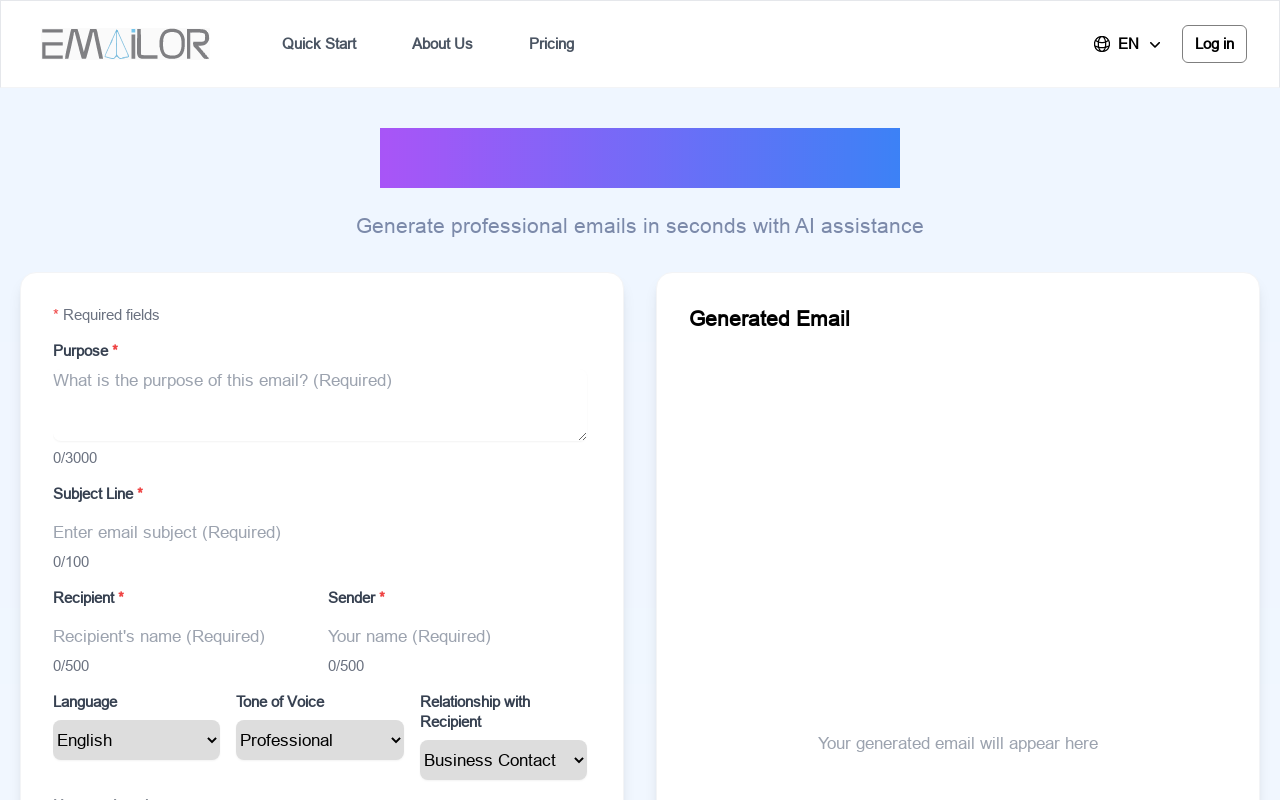Click the Purpose text area
1280x800 pixels.
[x=320, y=403]
